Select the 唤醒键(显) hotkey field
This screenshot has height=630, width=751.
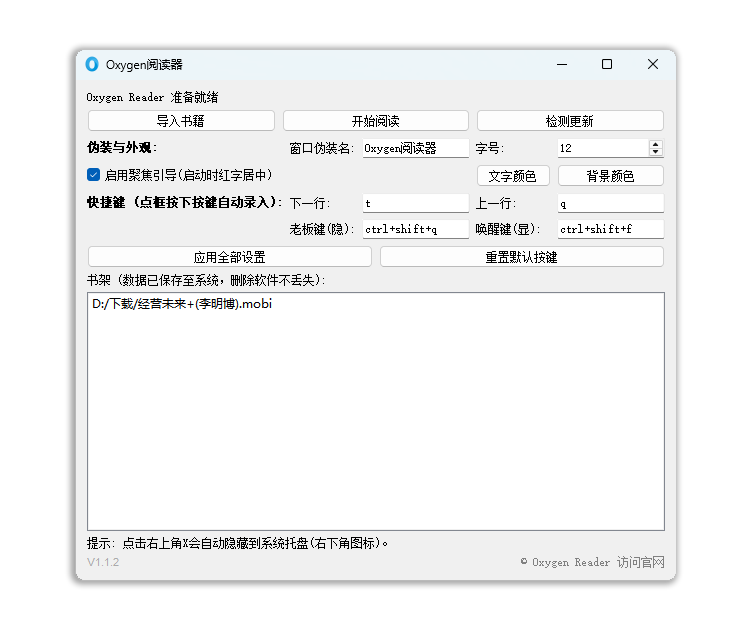pyautogui.click(x=611, y=229)
